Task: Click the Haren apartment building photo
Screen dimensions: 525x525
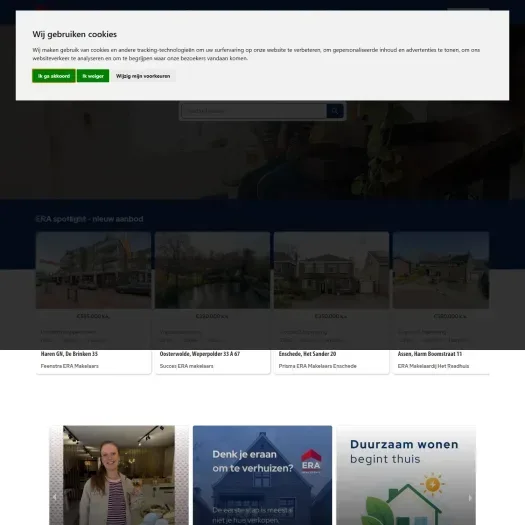Action: click(x=93, y=270)
